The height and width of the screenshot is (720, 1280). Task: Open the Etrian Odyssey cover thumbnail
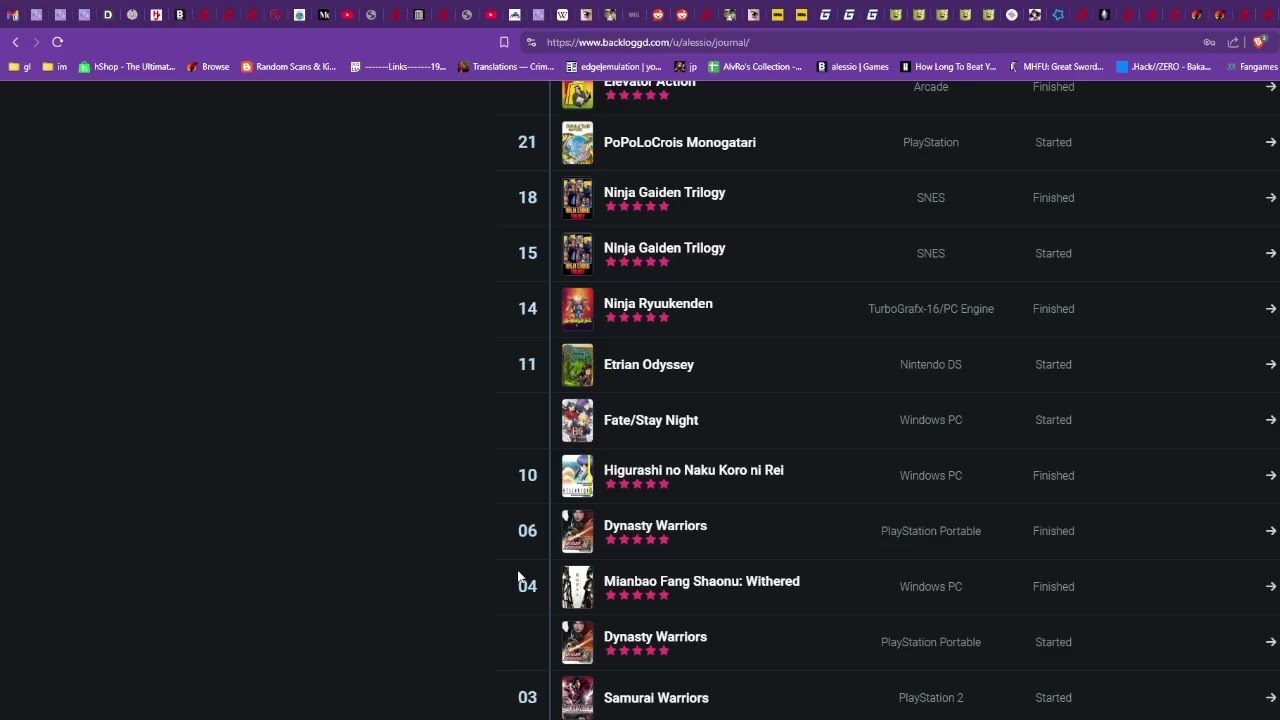coord(577,365)
